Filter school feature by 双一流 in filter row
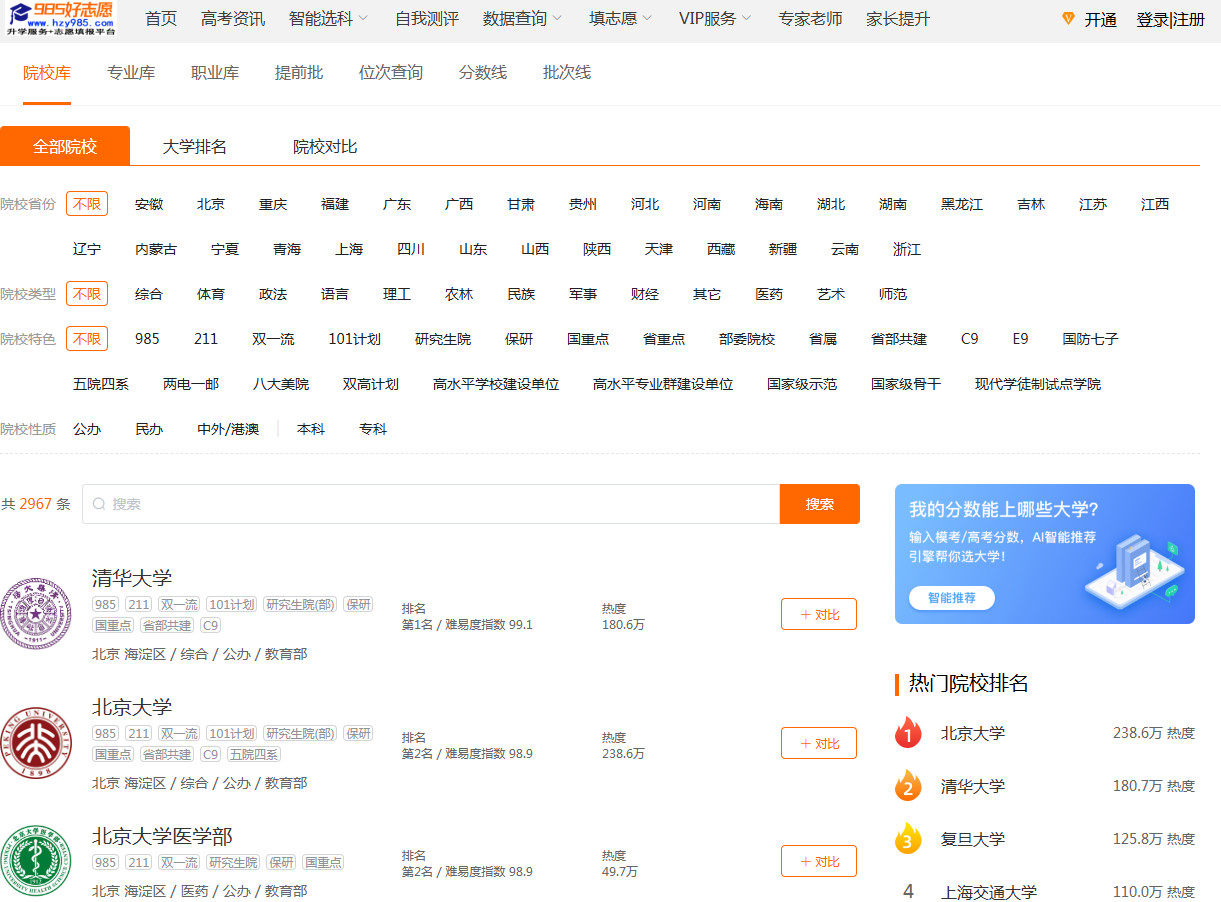Screen dimensions: 1221x902 click(x=273, y=339)
